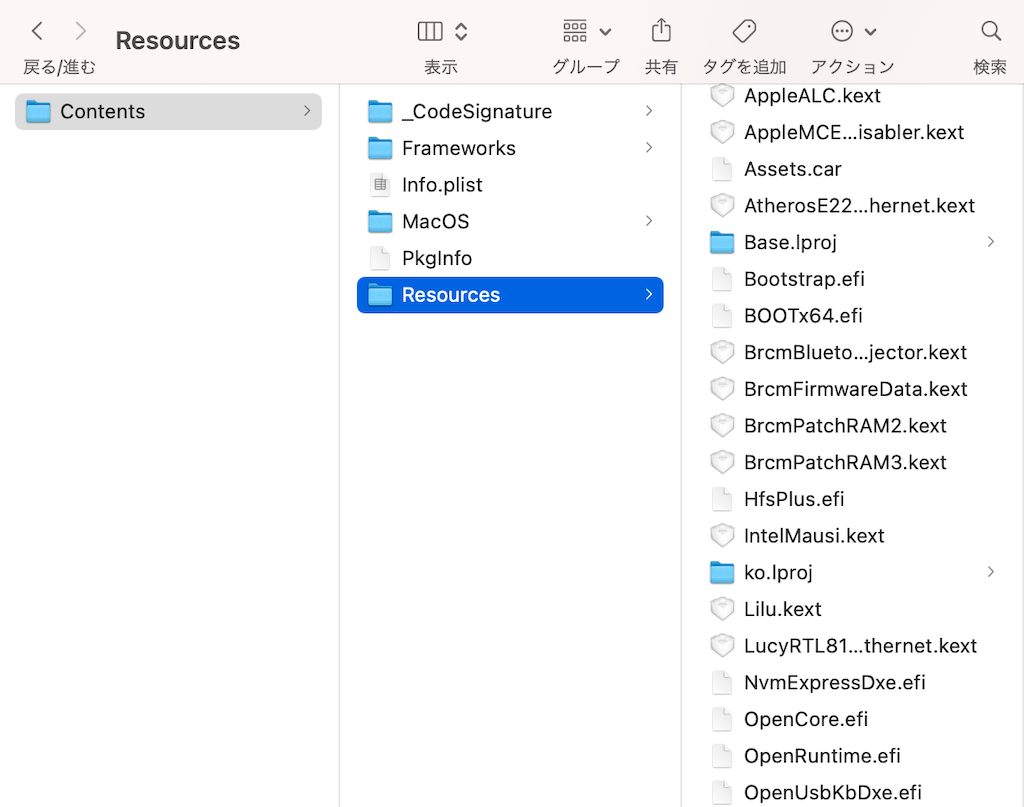Click the Bootstrap.efi file icon
Screen dimensions: 1024x807
point(722,279)
